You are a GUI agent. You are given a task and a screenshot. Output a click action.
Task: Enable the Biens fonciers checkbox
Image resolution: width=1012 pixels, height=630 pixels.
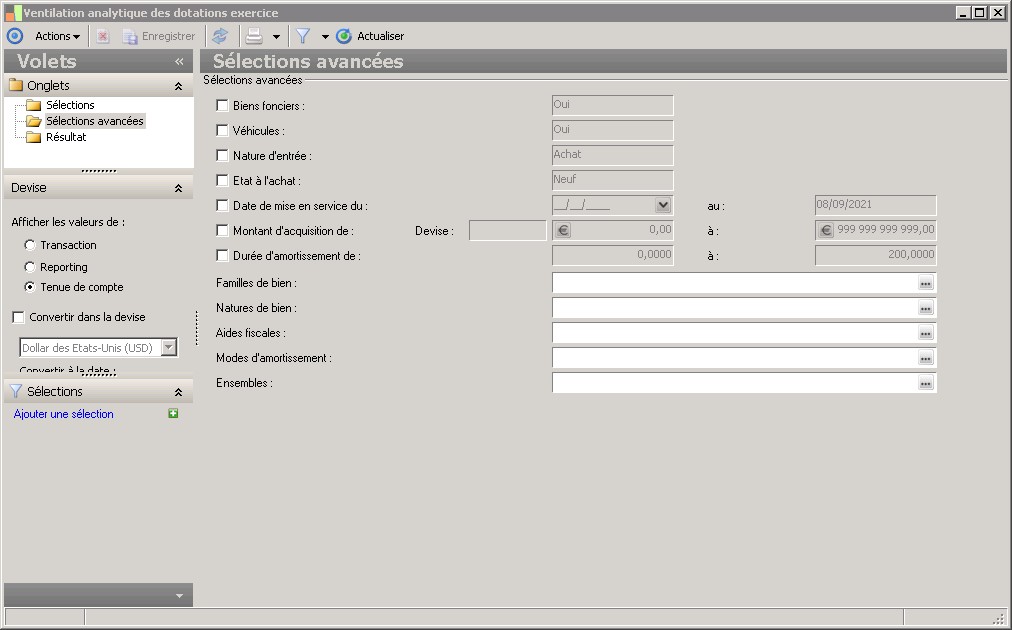pos(222,106)
